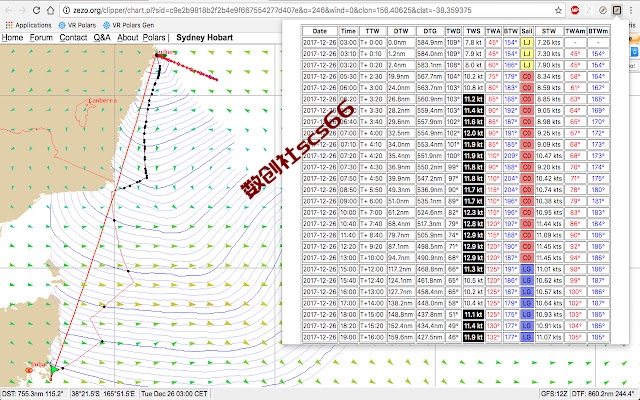
Task: Click the 209° BTW cell
Action: (x=511, y=156)
